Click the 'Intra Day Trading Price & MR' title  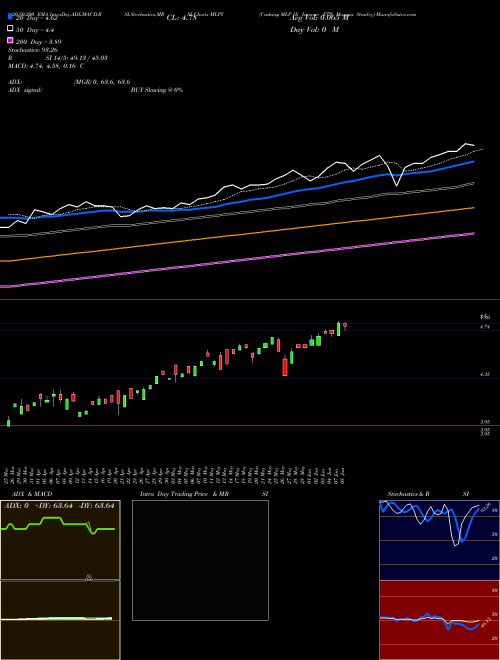coord(184,494)
